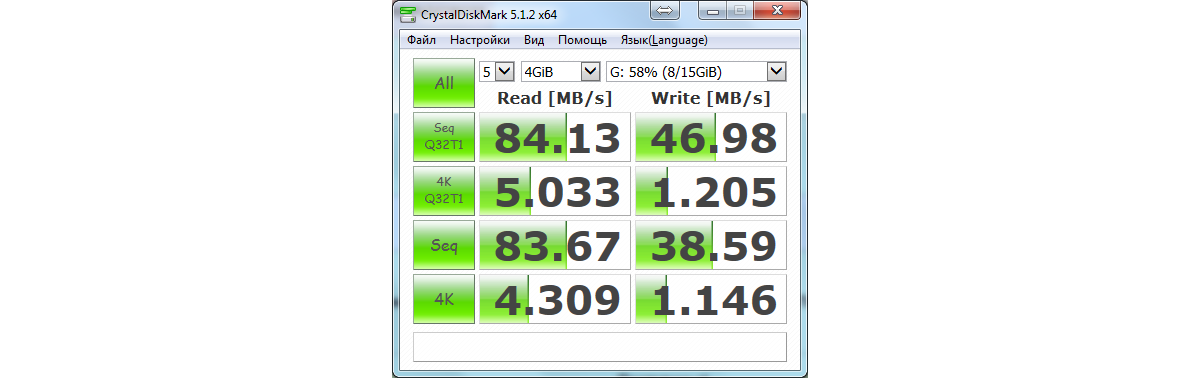Open the Вид menu

tap(534, 40)
